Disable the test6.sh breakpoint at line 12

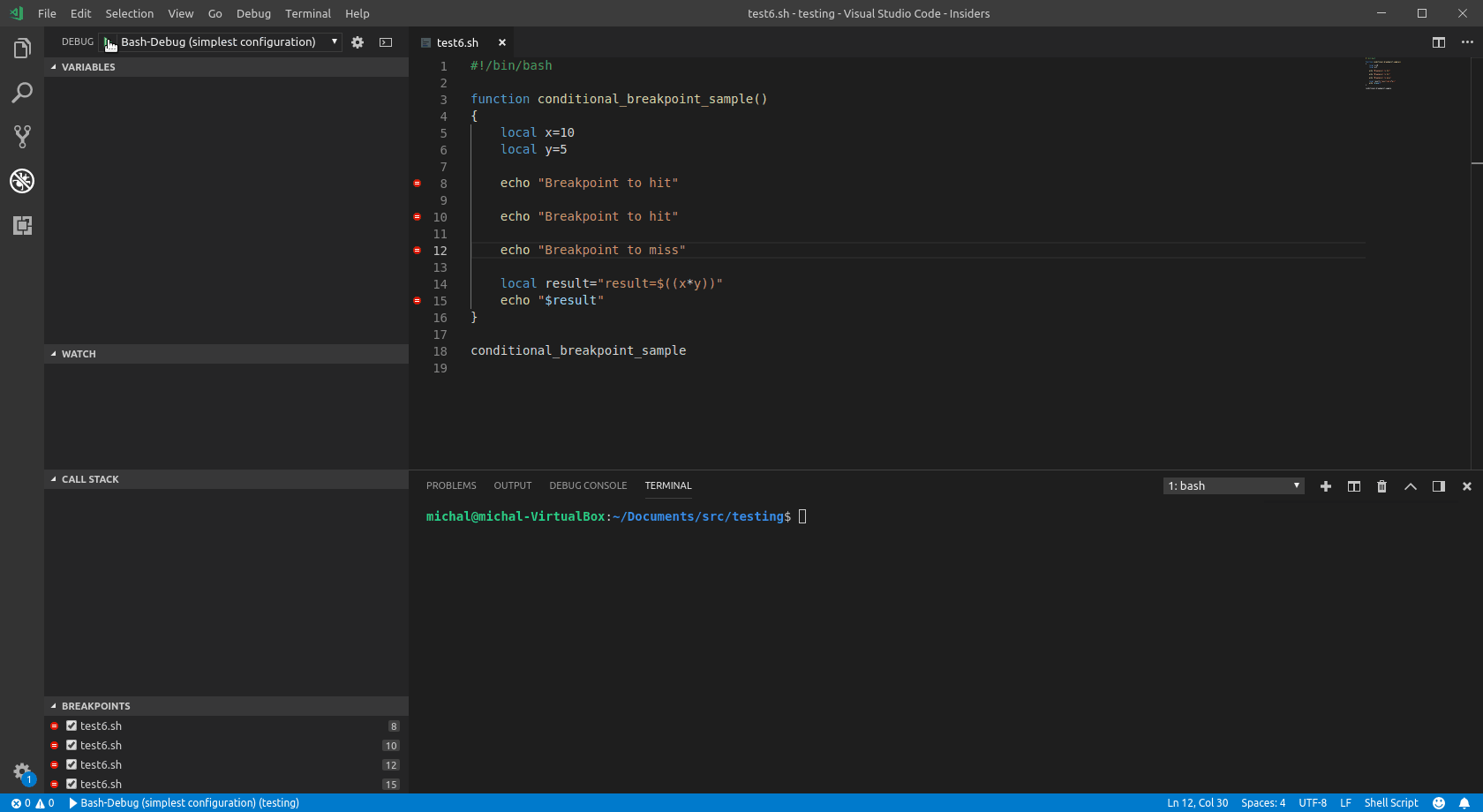point(72,764)
